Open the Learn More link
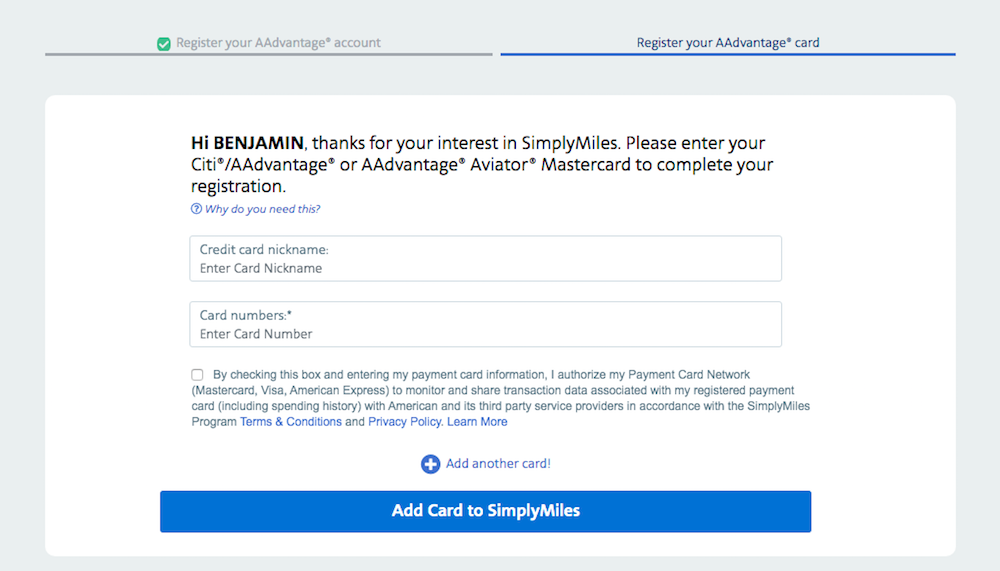Image resolution: width=1000 pixels, height=571 pixels. [477, 422]
